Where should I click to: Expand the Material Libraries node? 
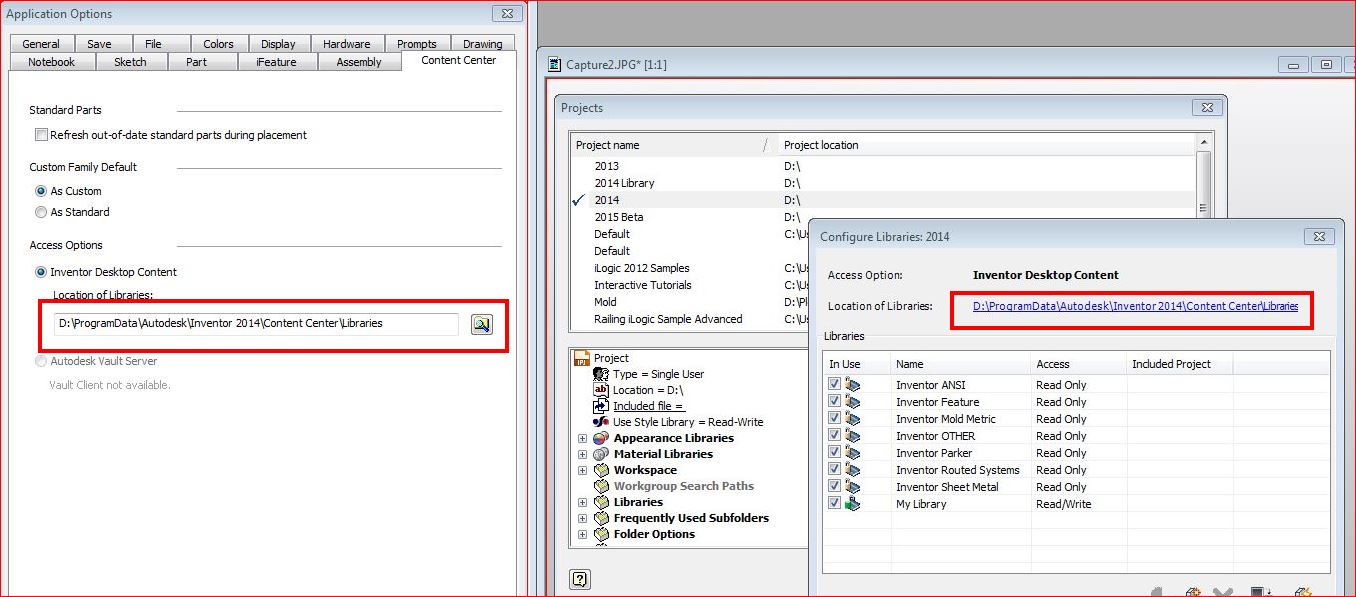pyautogui.click(x=583, y=453)
